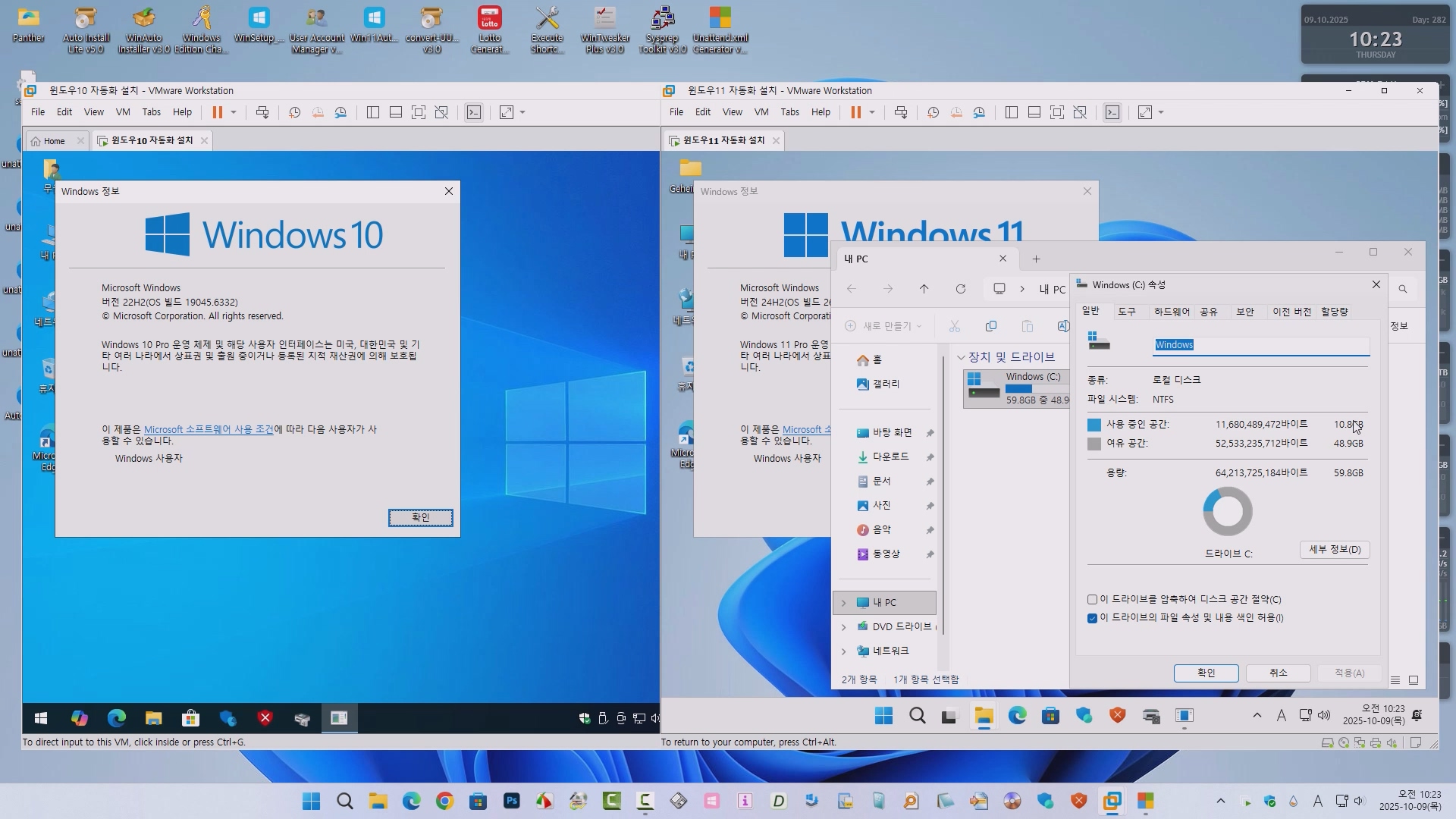
Task: Open Photoshop from host taskbar
Action: click(512, 801)
